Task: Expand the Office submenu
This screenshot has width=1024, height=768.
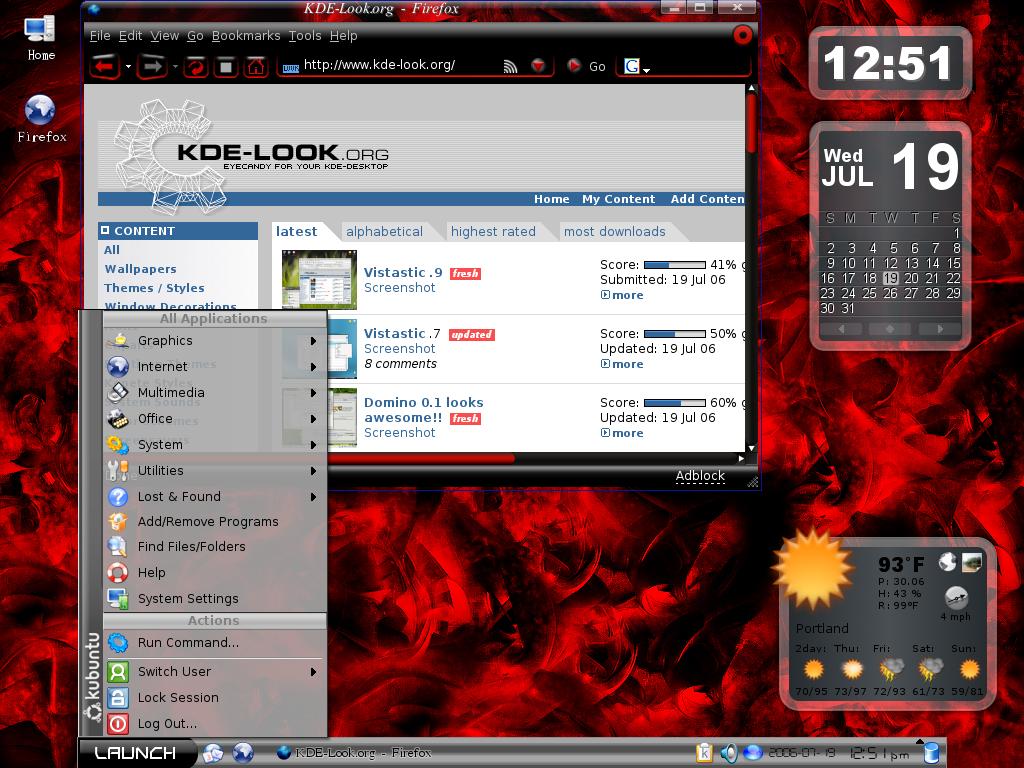Action: pos(214,419)
